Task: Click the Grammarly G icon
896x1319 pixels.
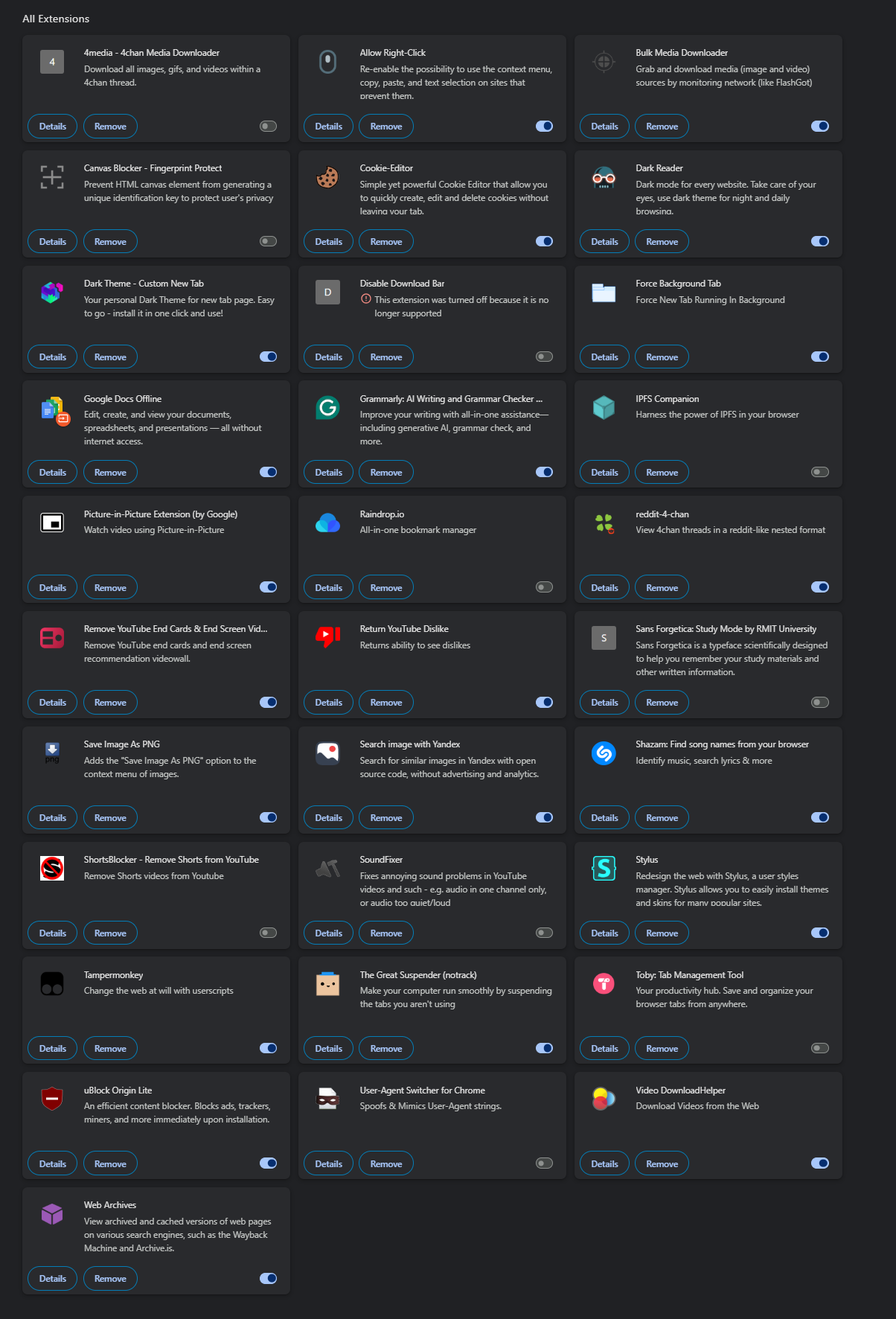Action: point(327,407)
